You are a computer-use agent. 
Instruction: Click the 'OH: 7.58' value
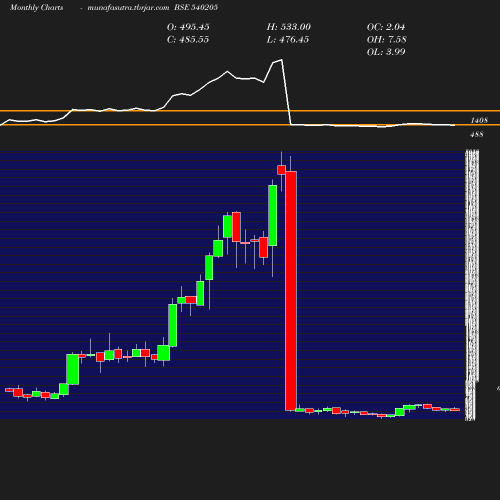387,39
